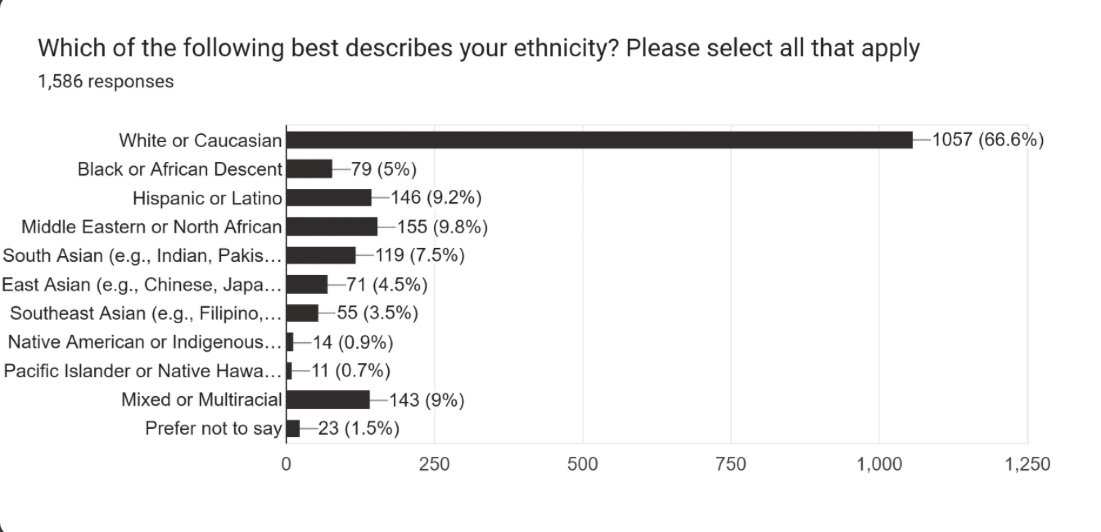Click the 143 (9%) value label

[427, 399]
